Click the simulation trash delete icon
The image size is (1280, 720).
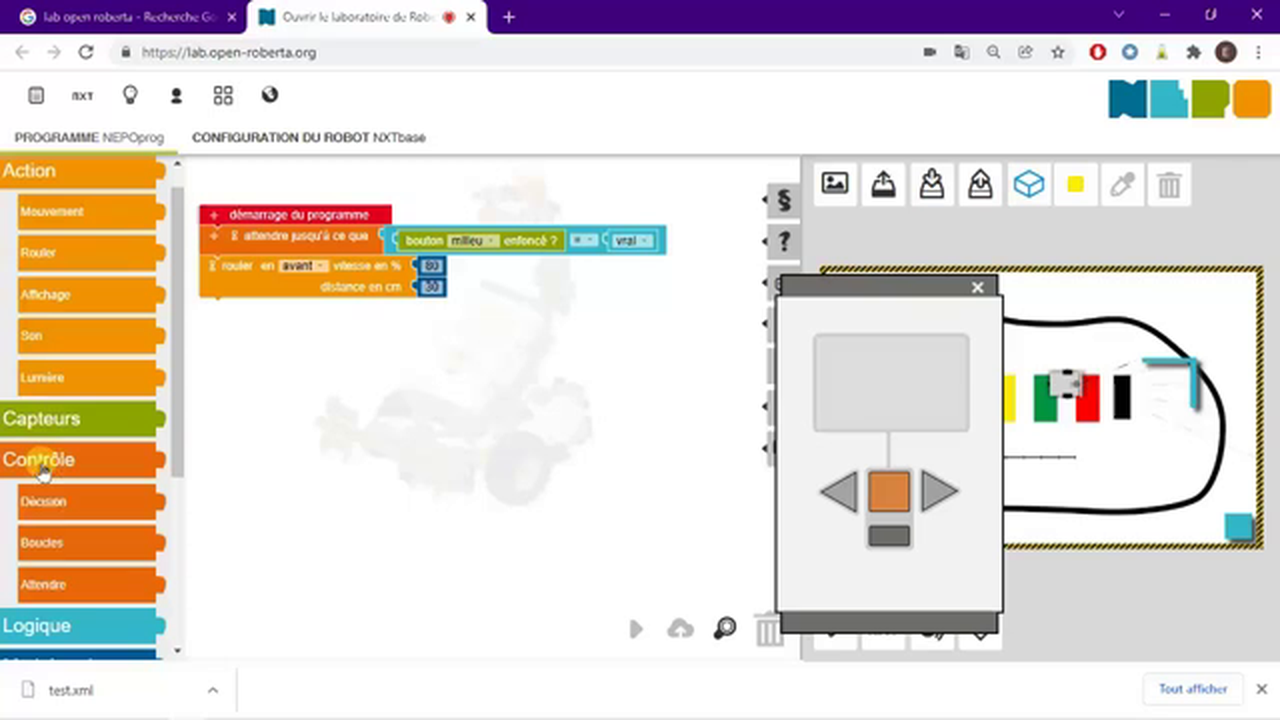click(x=1169, y=184)
